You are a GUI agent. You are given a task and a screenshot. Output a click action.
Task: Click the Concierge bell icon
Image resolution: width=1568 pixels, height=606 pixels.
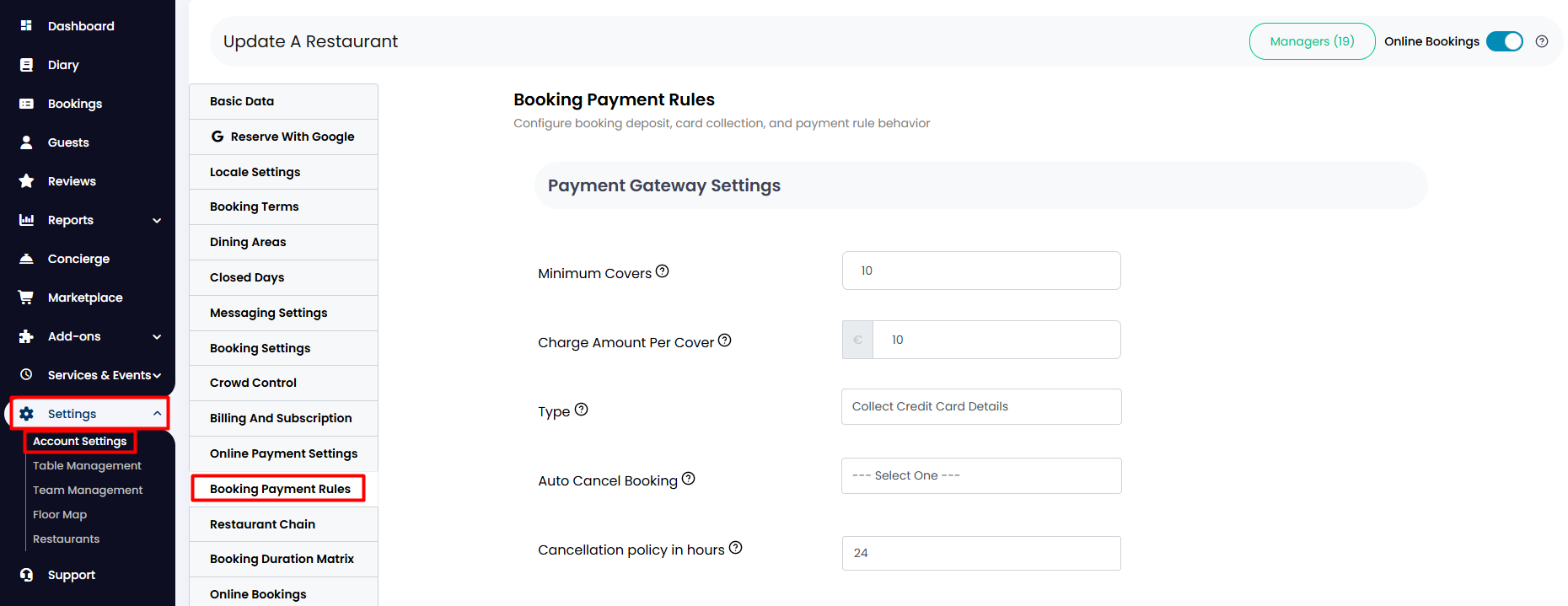pos(26,259)
